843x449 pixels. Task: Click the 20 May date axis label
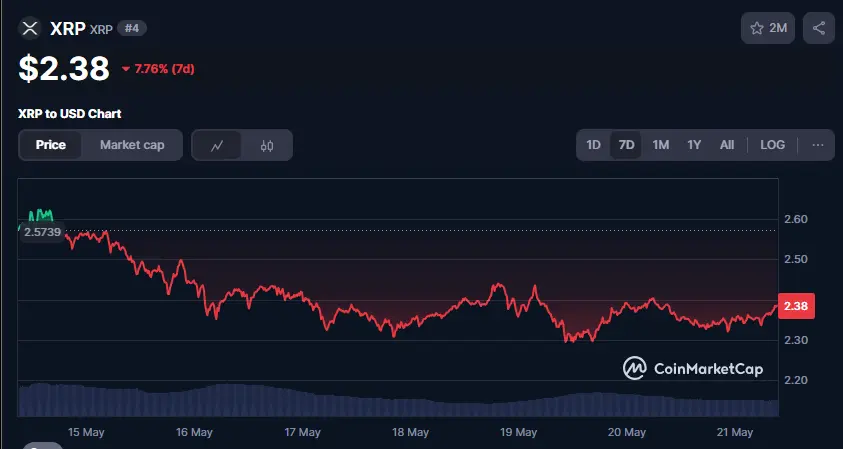tap(627, 432)
